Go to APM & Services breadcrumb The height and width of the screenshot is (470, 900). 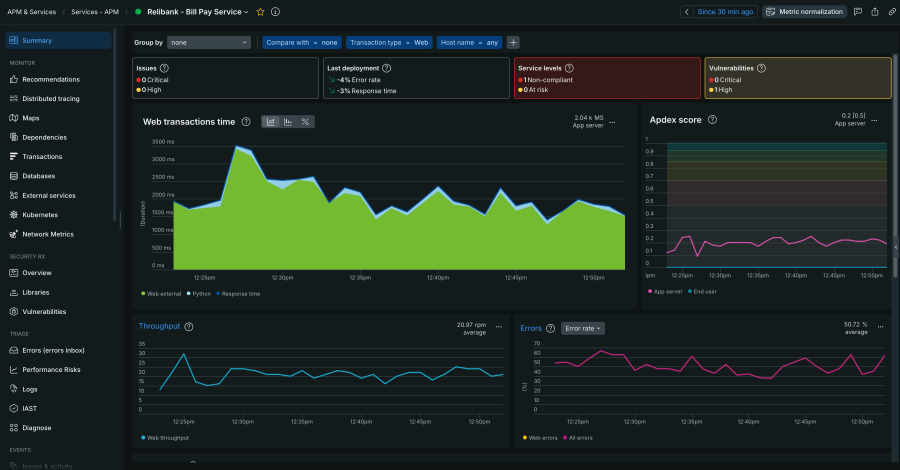point(32,11)
